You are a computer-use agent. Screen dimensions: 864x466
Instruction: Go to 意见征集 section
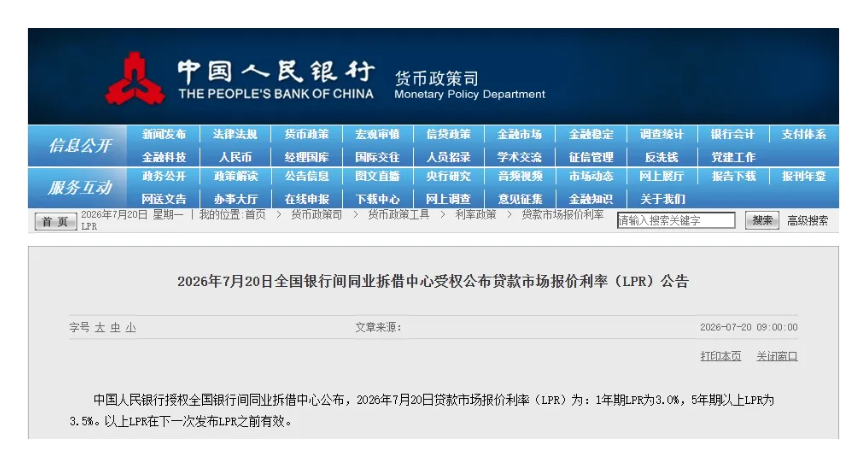click(x=519, y=199)
